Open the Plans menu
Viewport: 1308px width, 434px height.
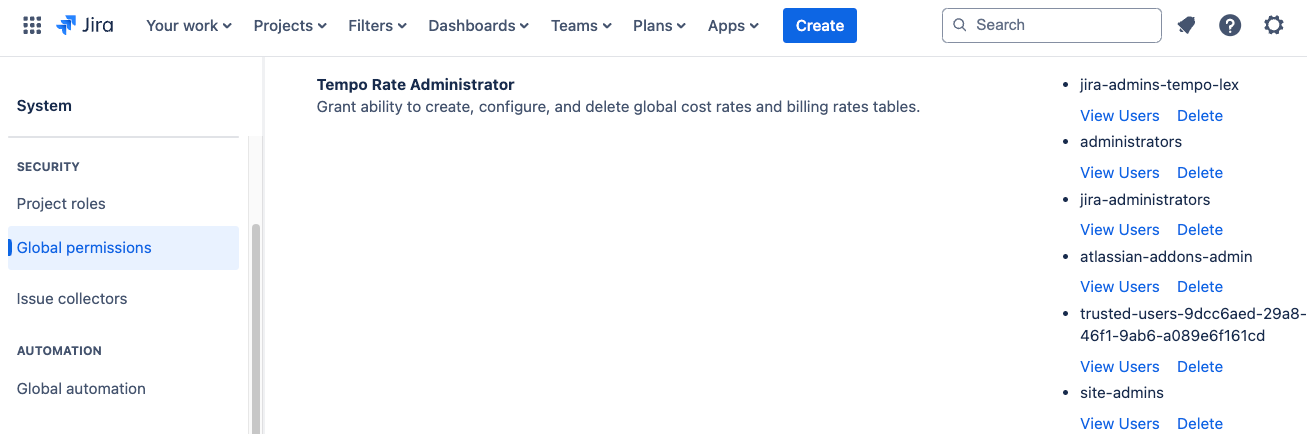[659, 26]
